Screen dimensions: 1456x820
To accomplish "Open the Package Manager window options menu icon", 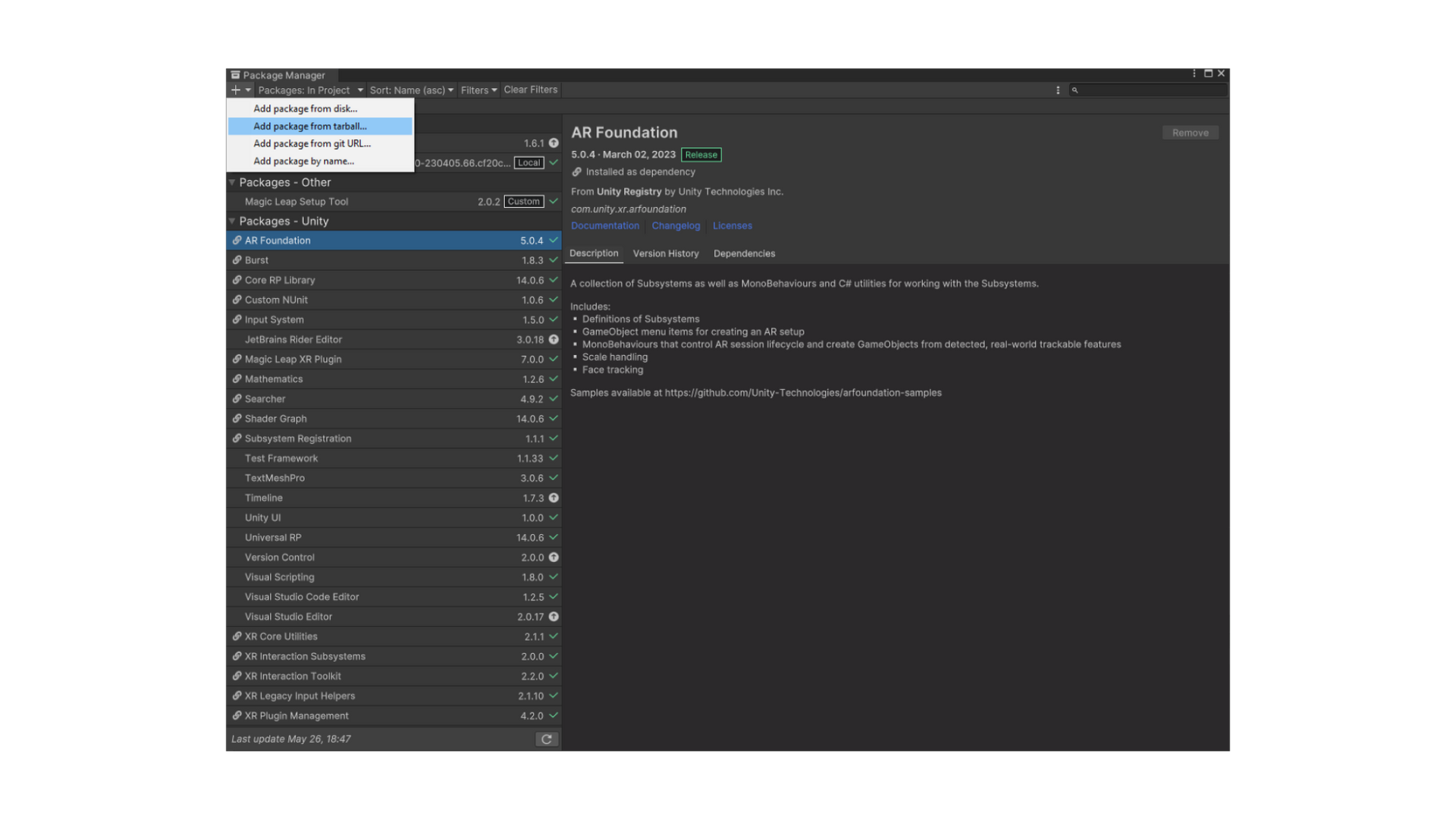I will click(x=1194, y=73).
